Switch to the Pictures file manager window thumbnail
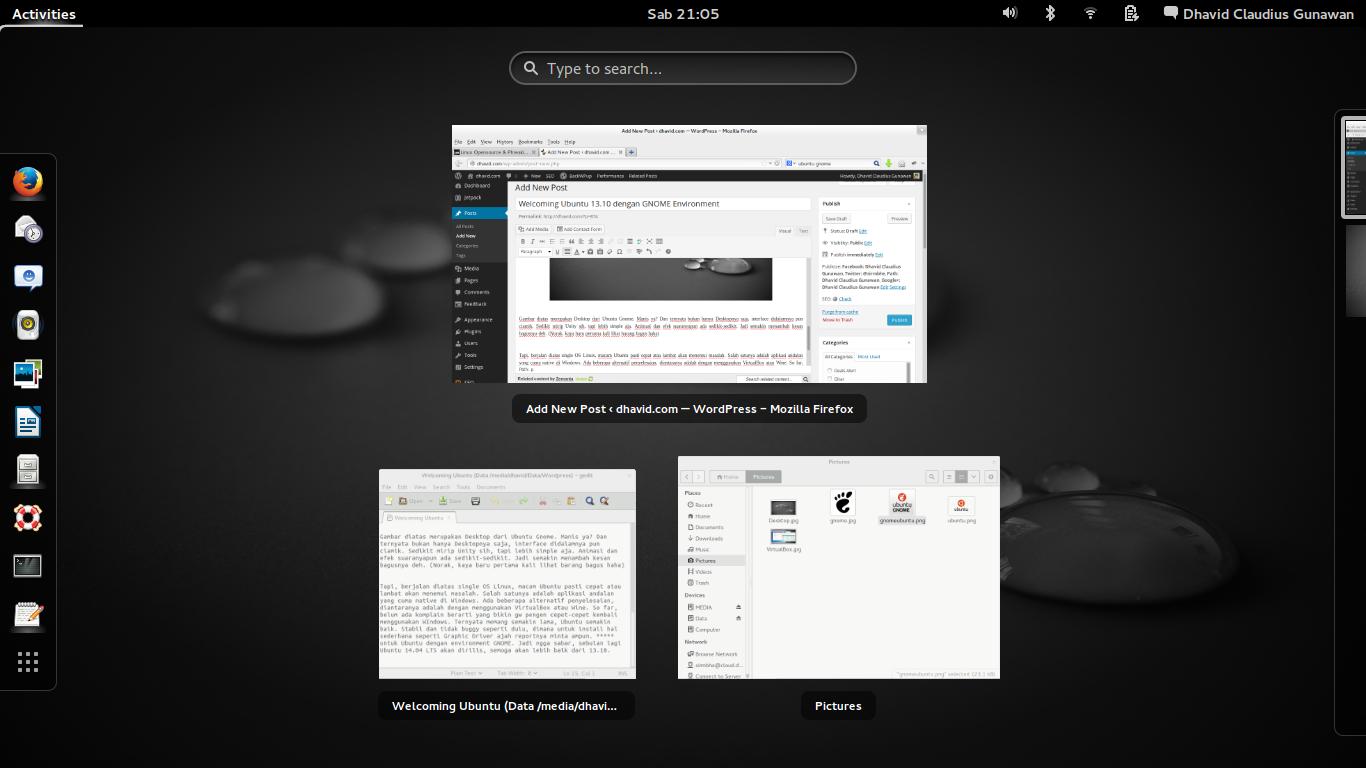The height and width of the screenshot is (768, 1366). tap(839, 568)
